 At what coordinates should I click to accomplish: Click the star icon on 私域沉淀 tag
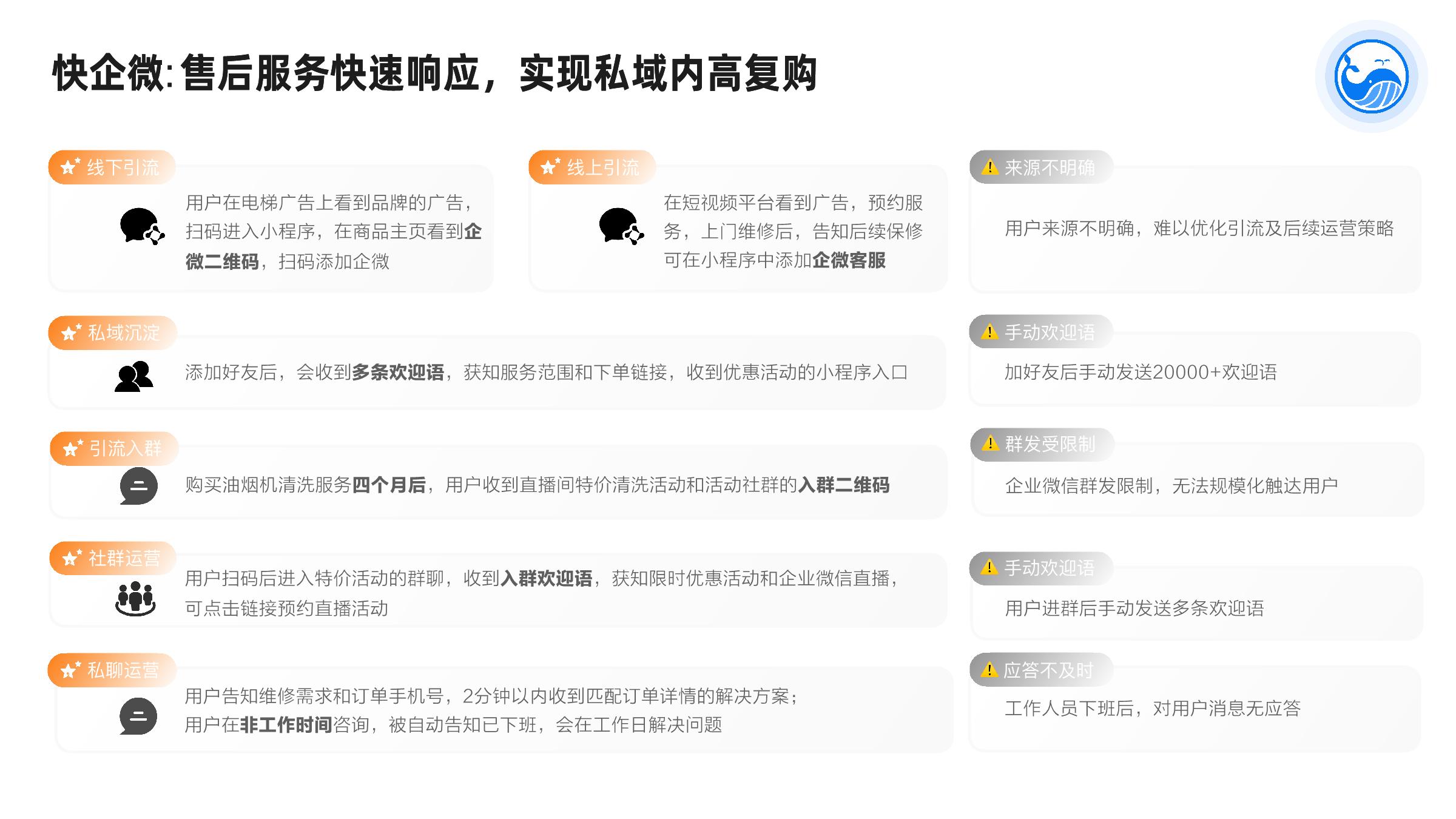tap(71, 332)
